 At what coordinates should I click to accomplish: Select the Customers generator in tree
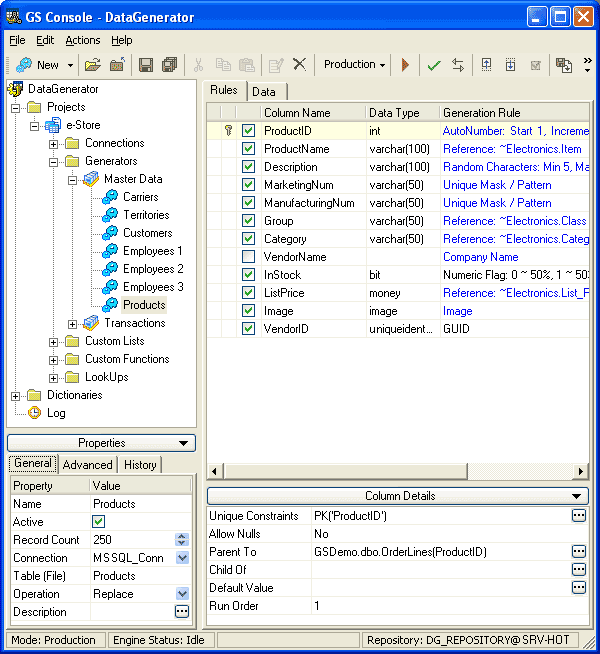pyautogui.click(x=147, y=233)
